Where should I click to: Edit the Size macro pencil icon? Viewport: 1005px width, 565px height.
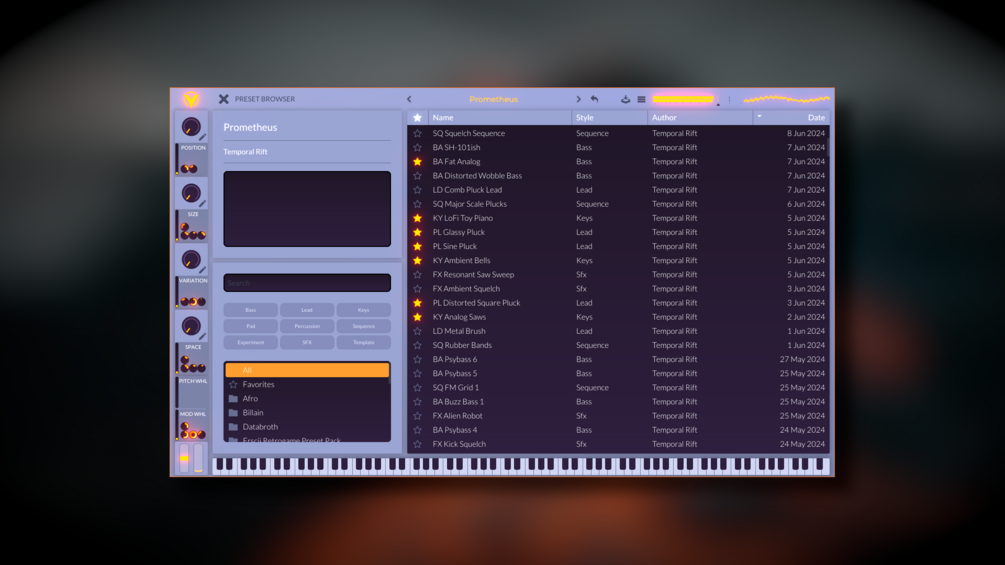click(203, 204)
